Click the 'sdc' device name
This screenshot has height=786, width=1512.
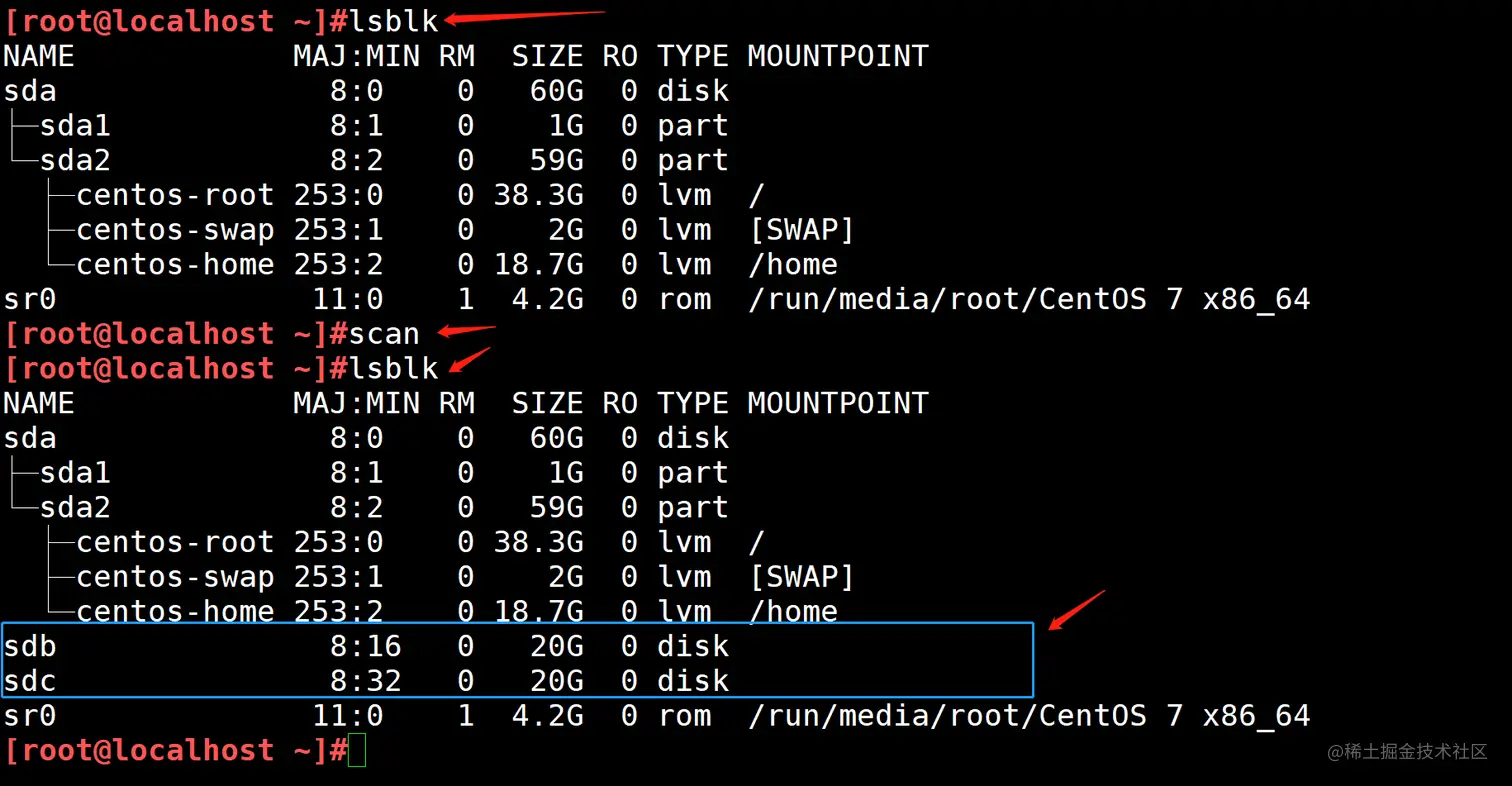coord(30,681)
